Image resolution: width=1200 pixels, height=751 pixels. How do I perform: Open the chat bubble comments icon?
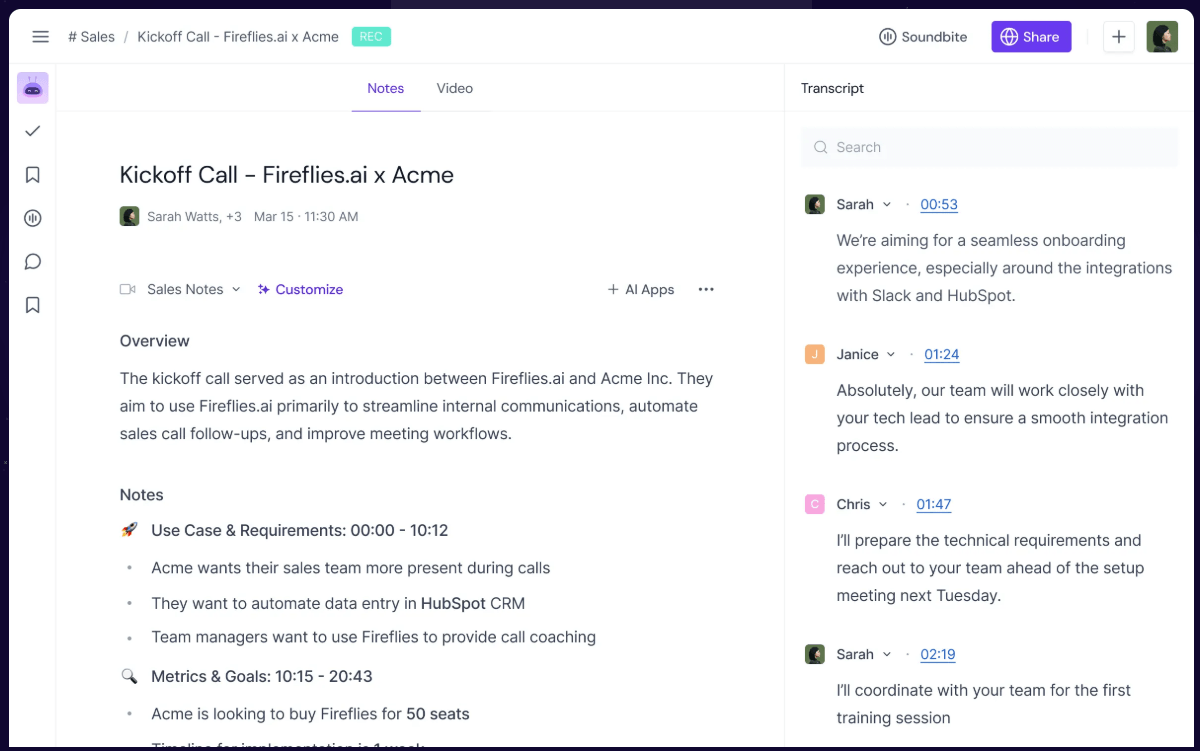tap(33, 262)
